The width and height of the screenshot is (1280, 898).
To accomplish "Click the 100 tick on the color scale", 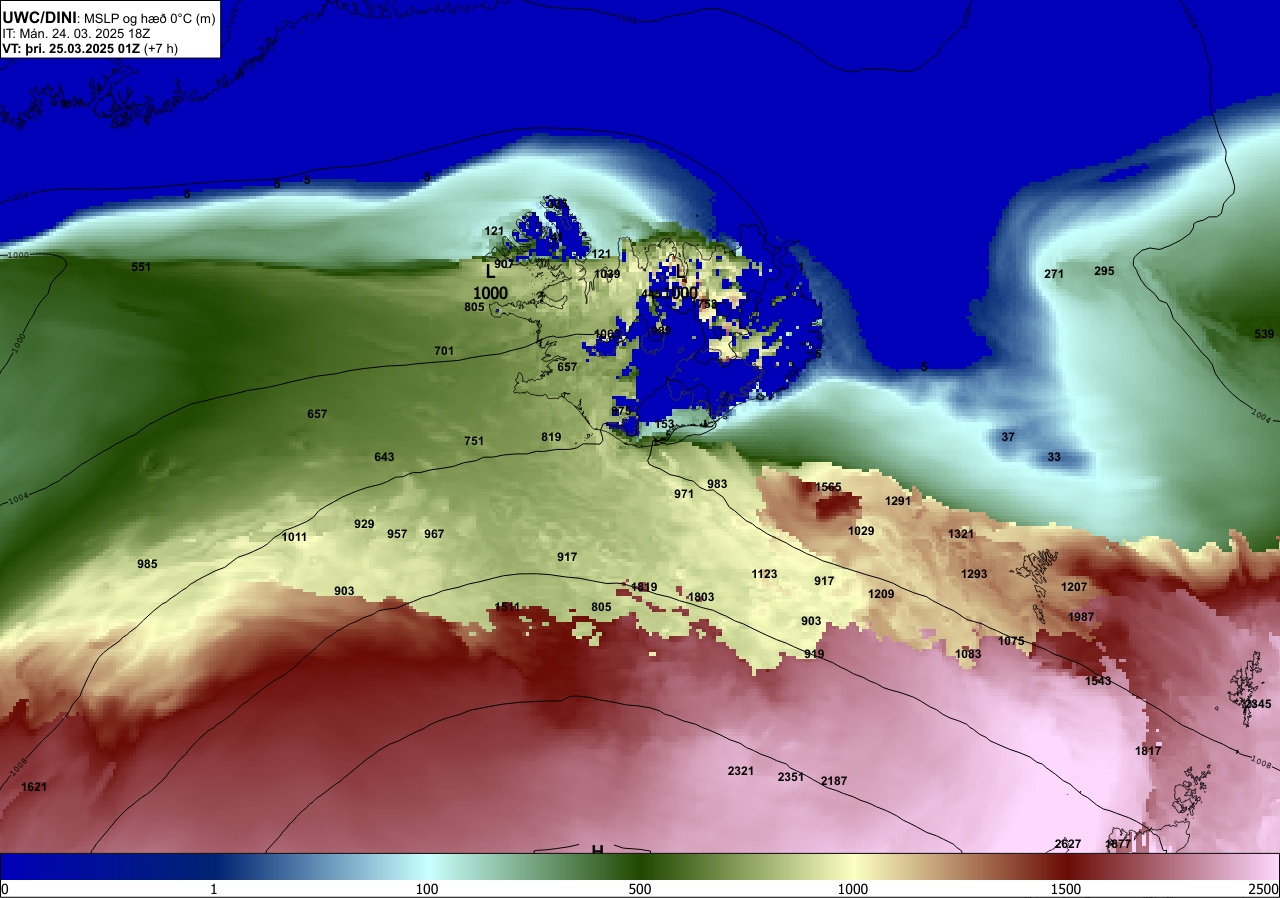I will [427, 889].
